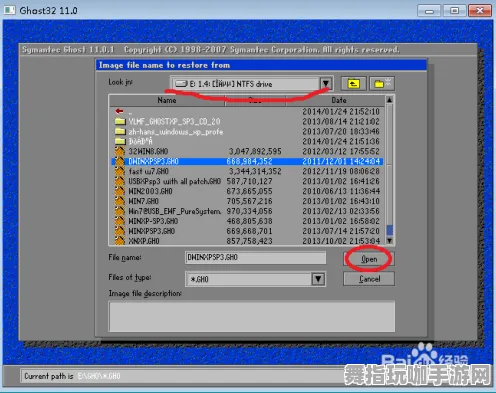Sort file list by Name column header
Screen dimensions: 496x393
167,100
